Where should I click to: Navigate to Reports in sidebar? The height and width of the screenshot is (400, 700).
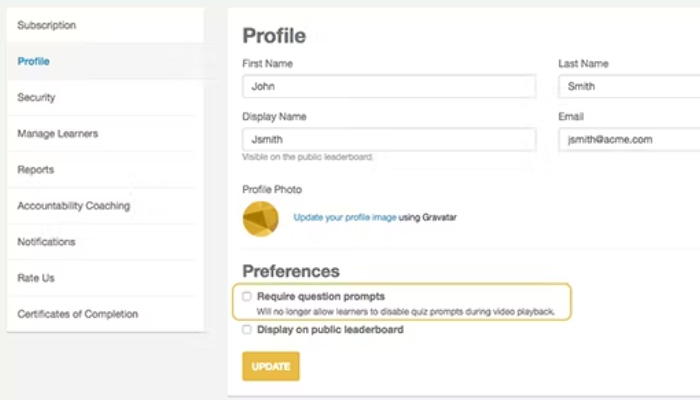pos(36,170)
